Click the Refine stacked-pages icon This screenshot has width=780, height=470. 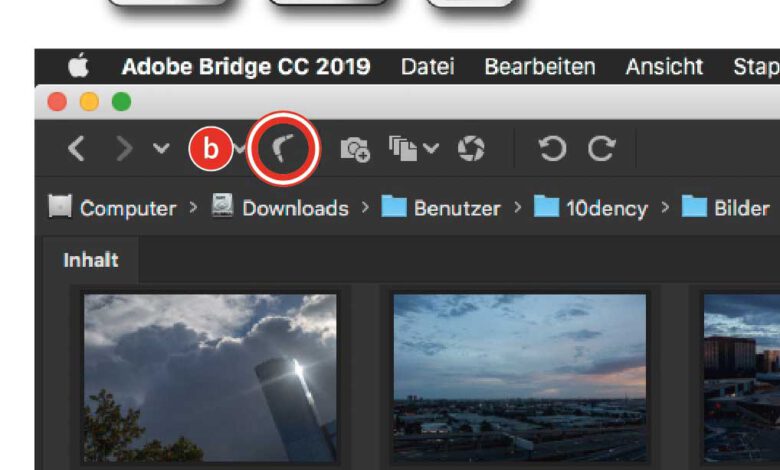[402, 149]
